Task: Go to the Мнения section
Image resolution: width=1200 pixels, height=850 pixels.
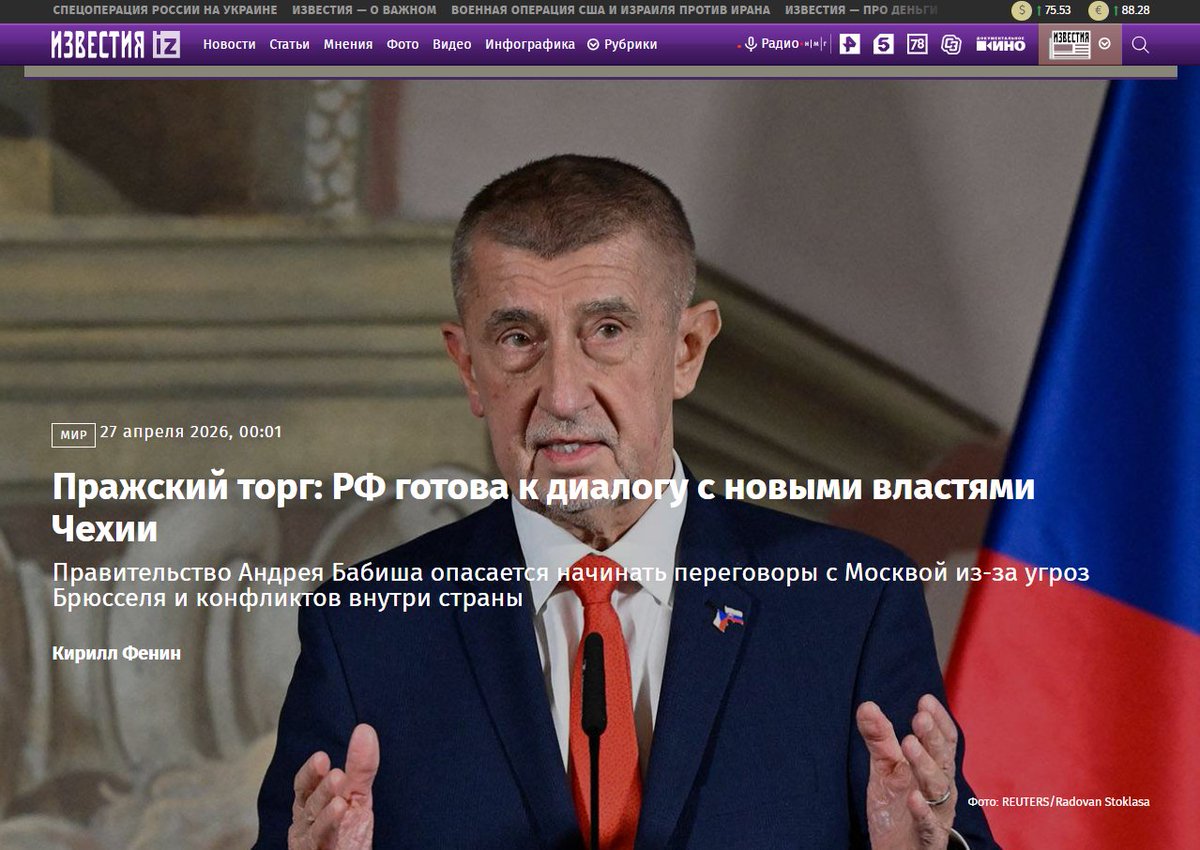Action: click(x=348, y=44)
